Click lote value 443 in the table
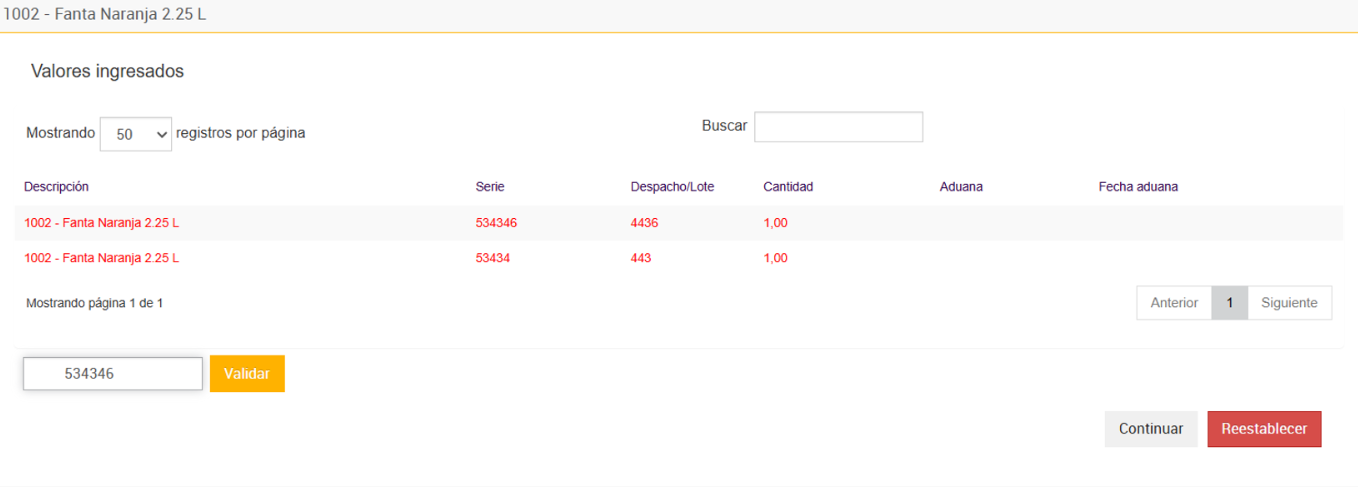The image size is (1358, 487). pyautogui.click(x=641, y=258)
